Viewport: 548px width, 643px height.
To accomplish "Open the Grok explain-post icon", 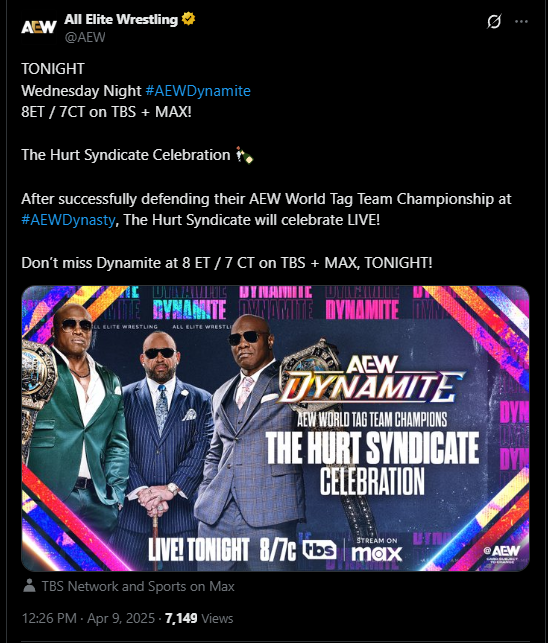I will coord(494,21).
